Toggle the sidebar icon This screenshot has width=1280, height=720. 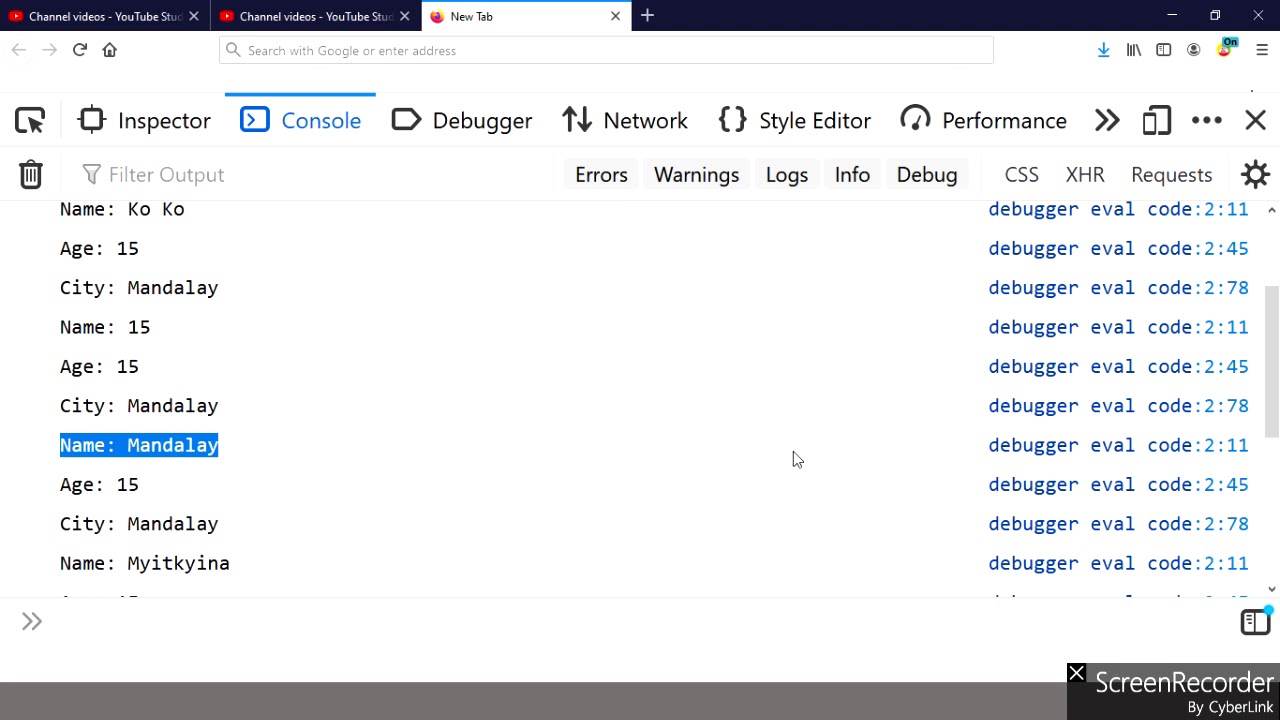[x=1163, y=50]
